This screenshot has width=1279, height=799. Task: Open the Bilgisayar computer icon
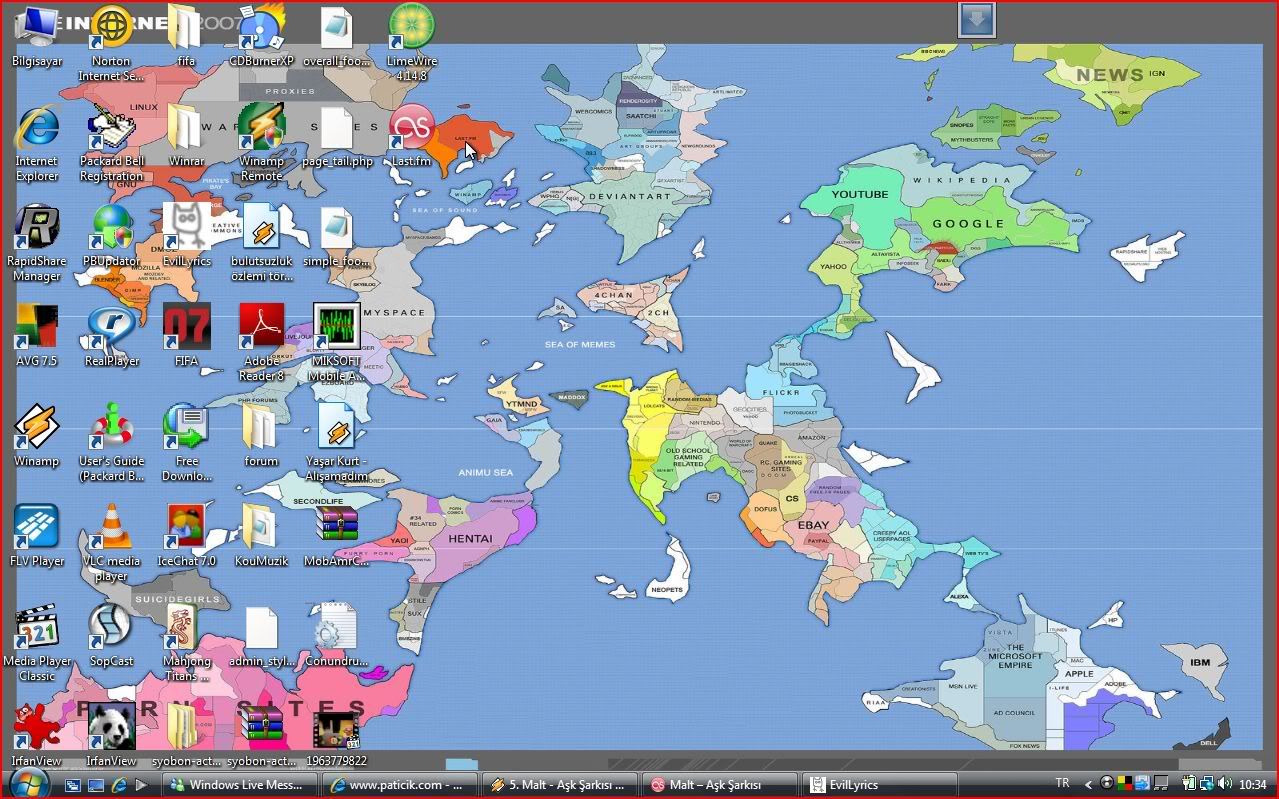pos(37,37)
